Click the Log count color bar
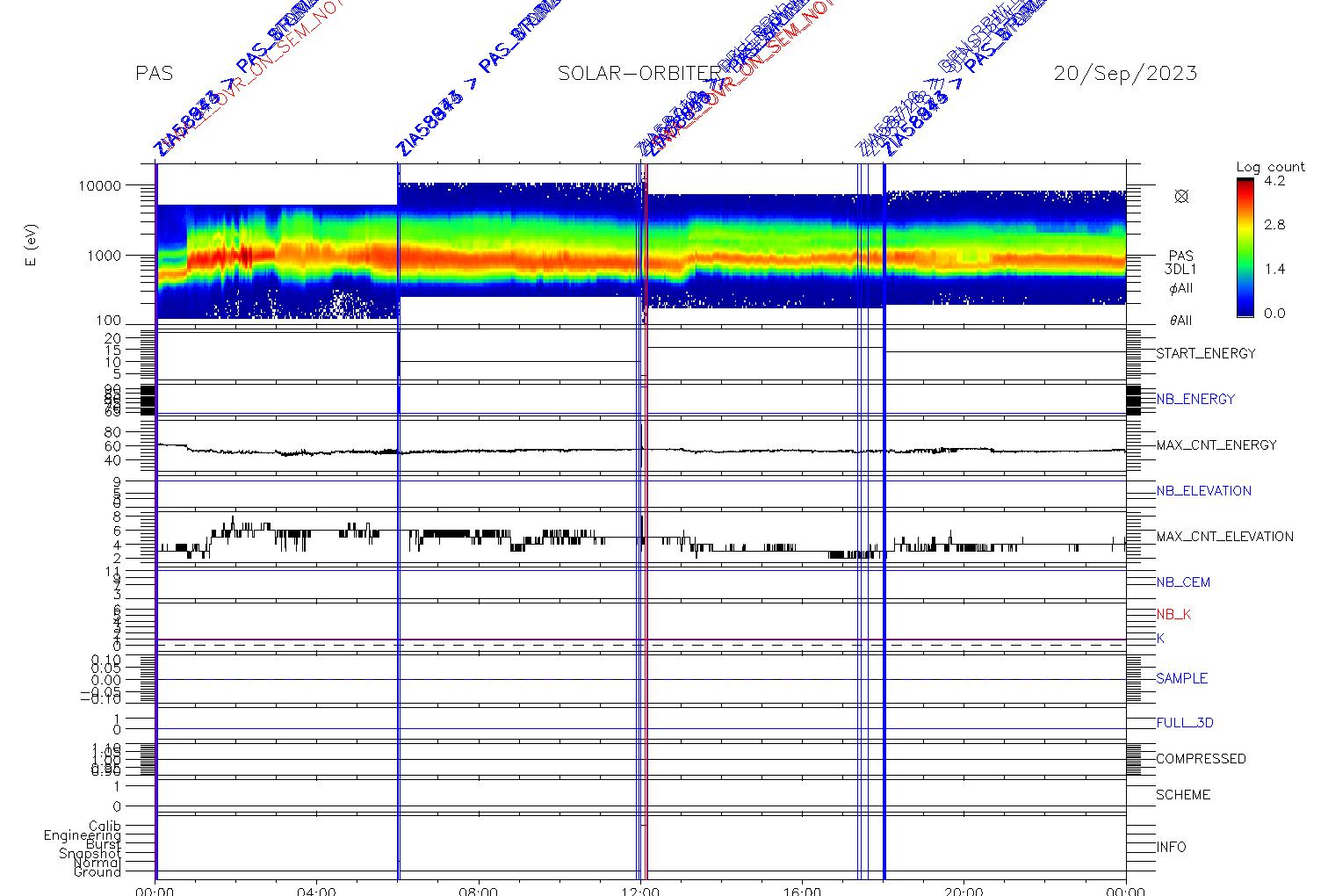This screenshot has width=1328, height=896. coord(1245,247)
